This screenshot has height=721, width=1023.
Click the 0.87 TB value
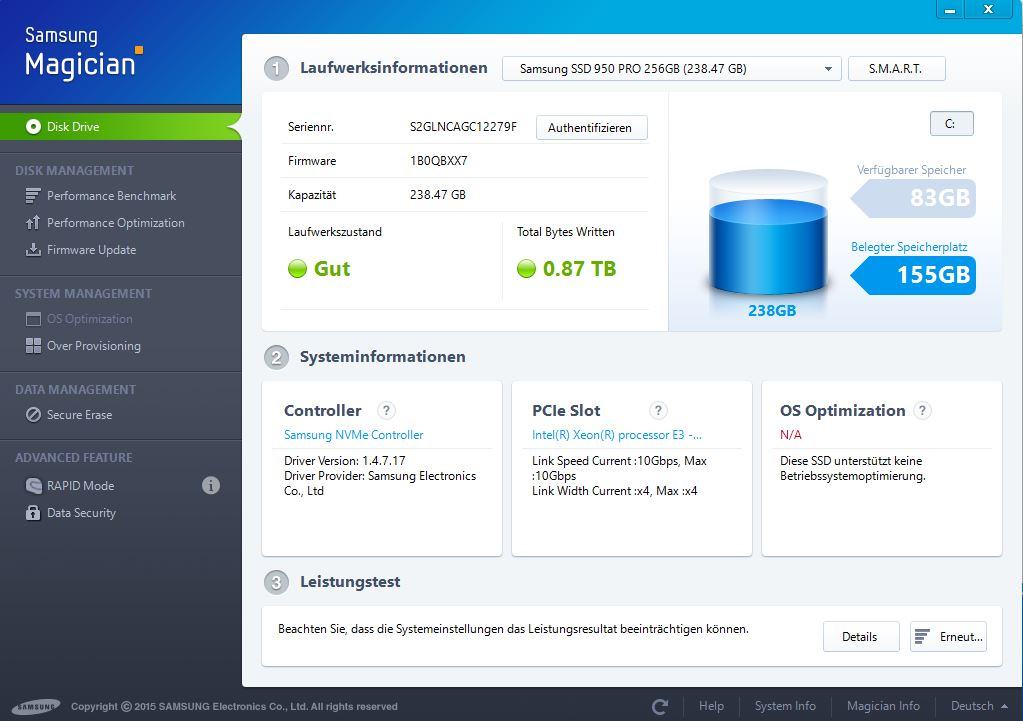(x=579, y=269)
